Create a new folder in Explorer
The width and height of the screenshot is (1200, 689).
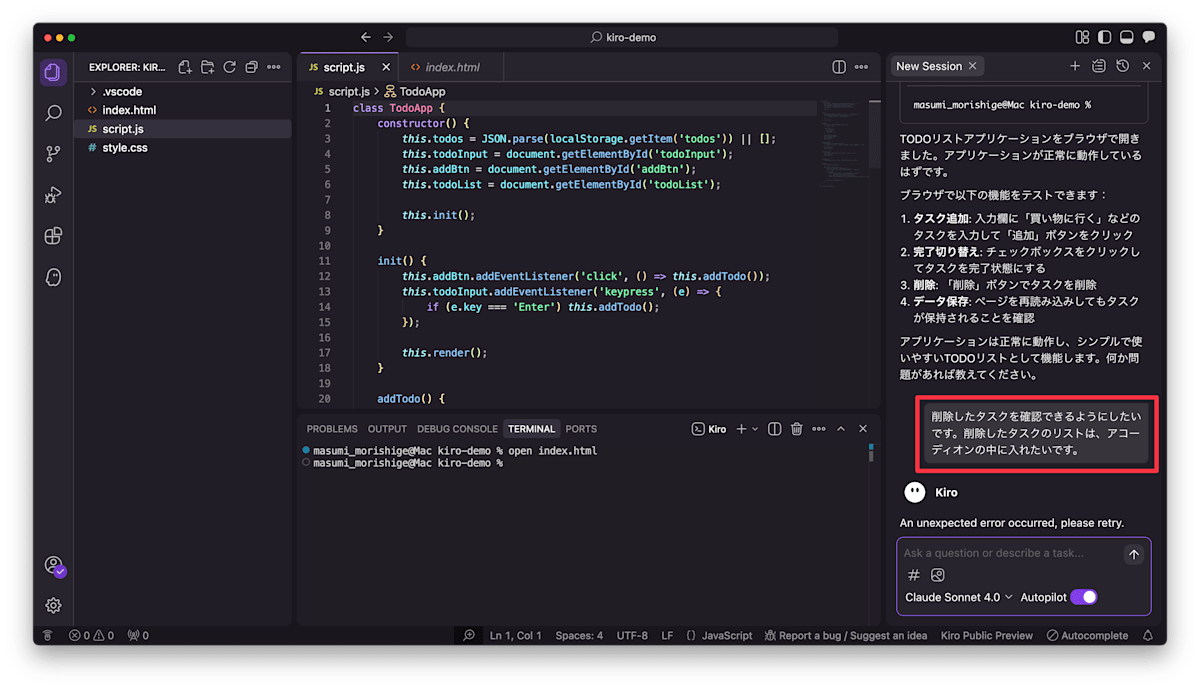pyautogui.click(x=207, y=67)
